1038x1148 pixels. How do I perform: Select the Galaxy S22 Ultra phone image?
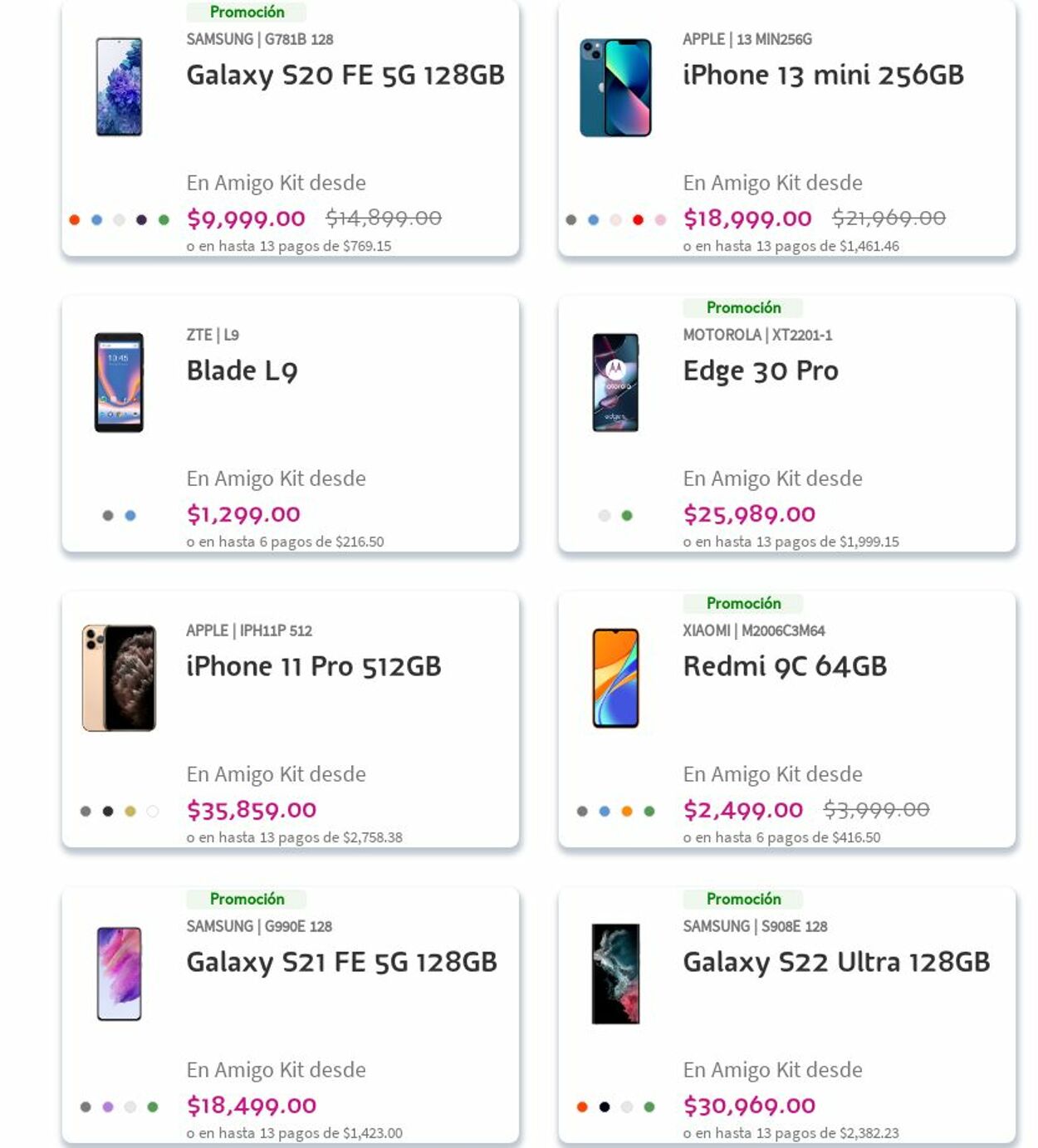(615, 974)
